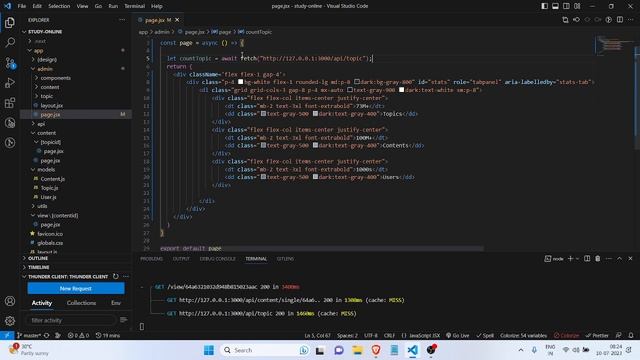
Task: Open the Manage gear settings icon
Action: [x=10, y=321]
